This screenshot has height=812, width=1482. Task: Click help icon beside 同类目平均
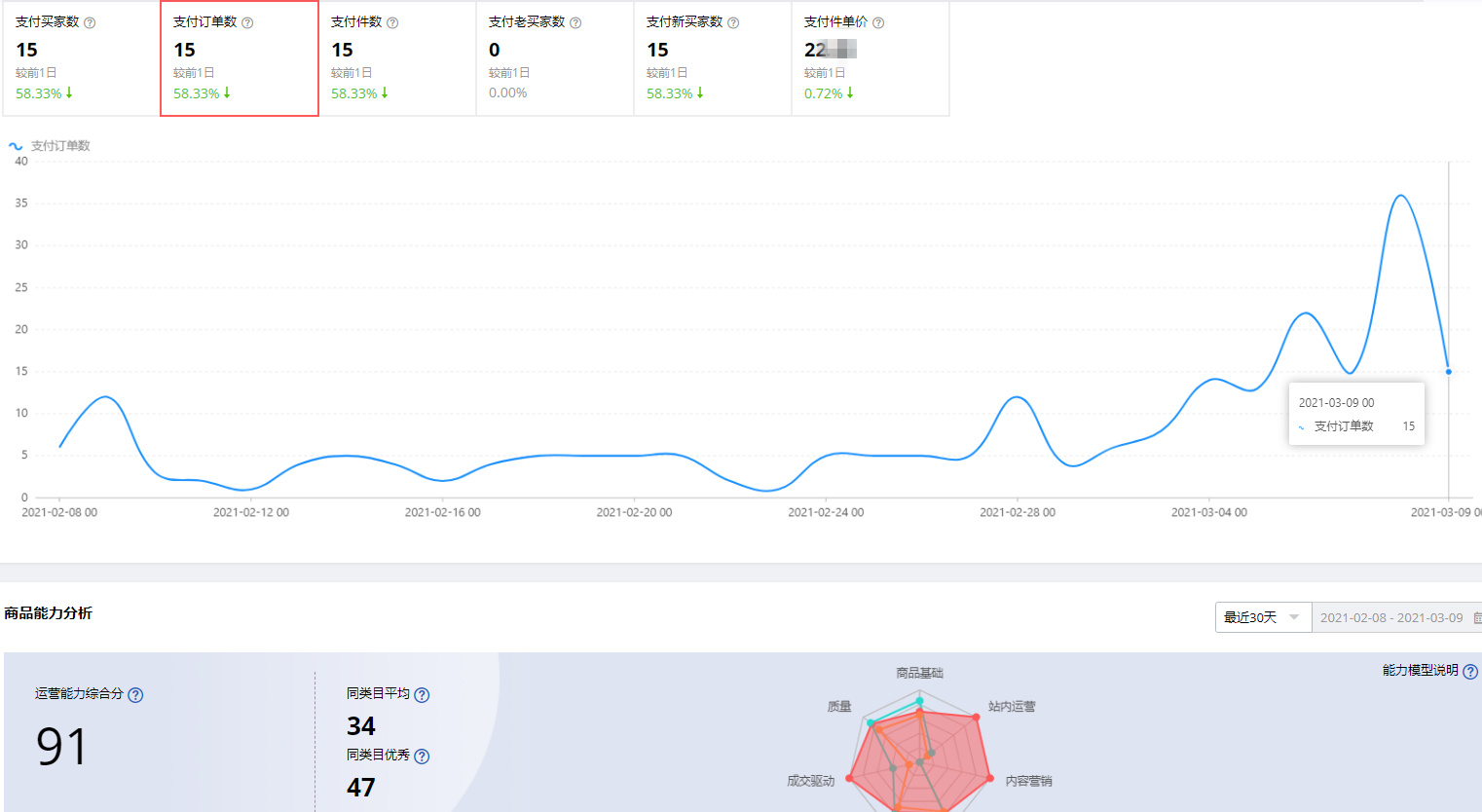click(x=422, y=695)
